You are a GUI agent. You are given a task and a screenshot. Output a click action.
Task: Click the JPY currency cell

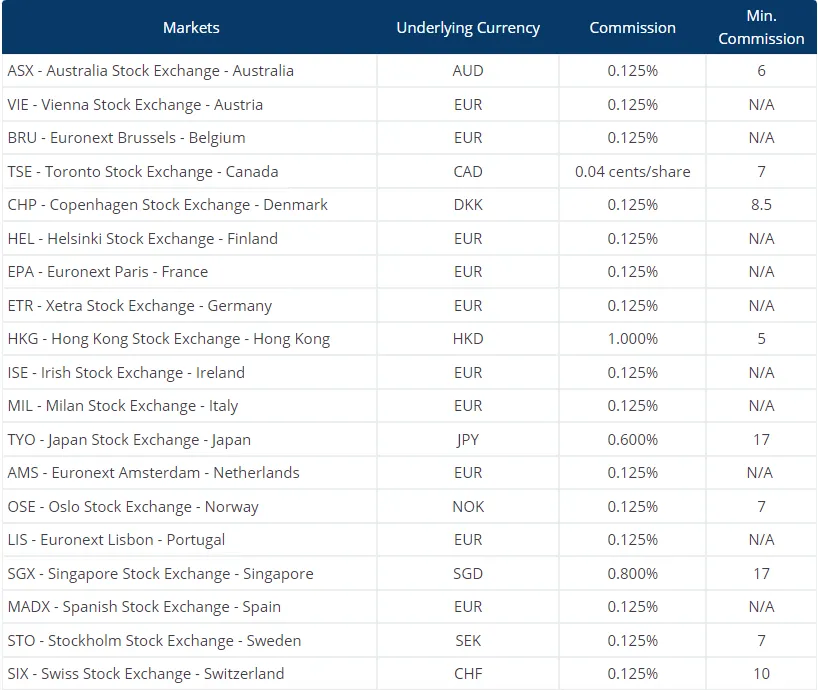[468, 440]
